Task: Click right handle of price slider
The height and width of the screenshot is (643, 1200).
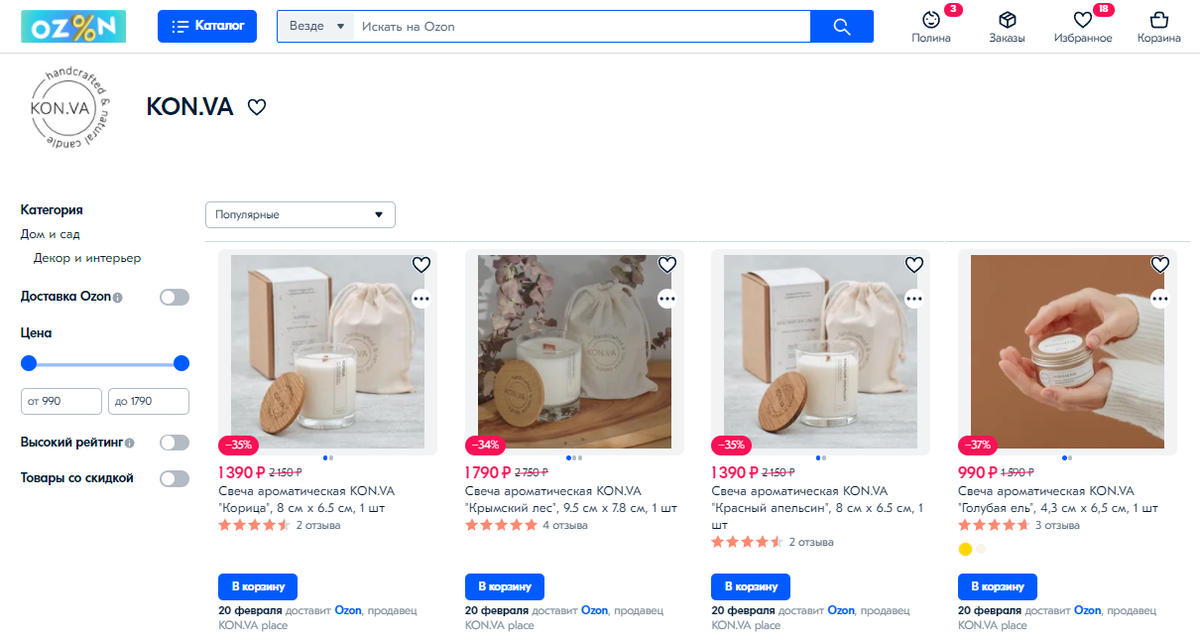Action: point(181,363)
